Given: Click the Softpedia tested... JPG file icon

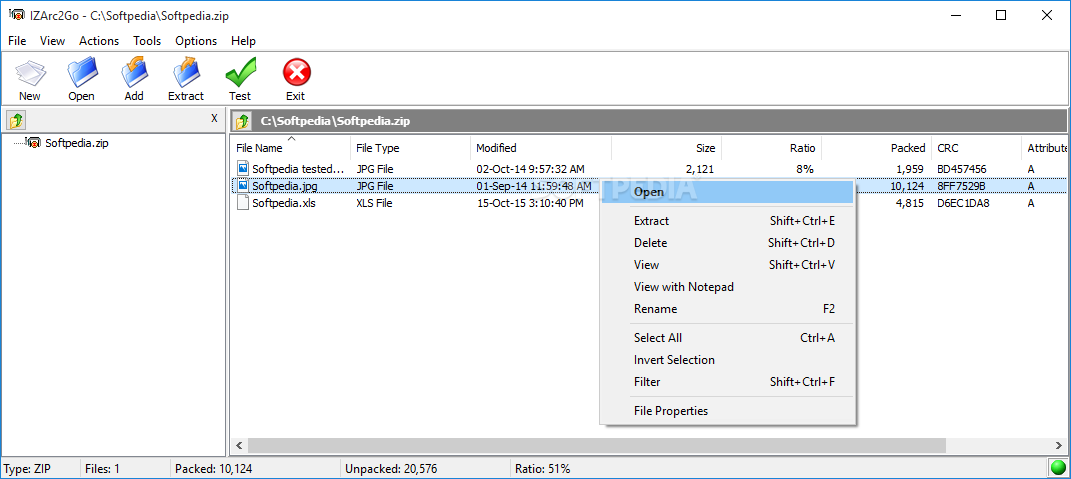Looking at the screenshot, I should click(x=243, y=168).
